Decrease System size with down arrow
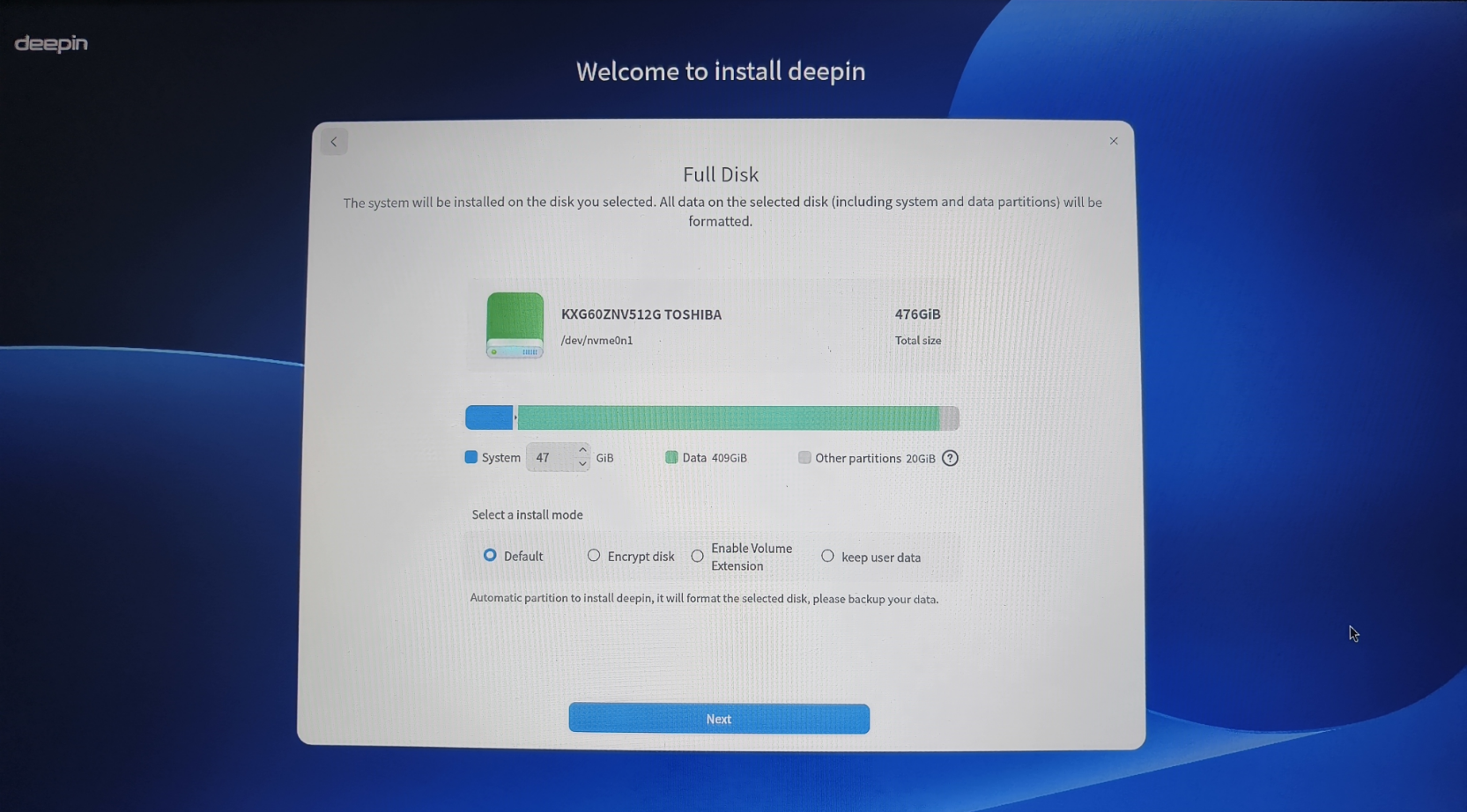This screenshot has width=1467, height=812. pyautogui.click(x=582, y=464)
